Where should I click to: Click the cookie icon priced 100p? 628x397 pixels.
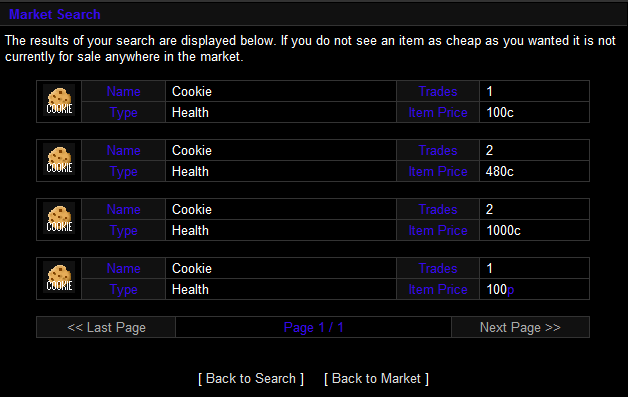[x=59, y=277]
